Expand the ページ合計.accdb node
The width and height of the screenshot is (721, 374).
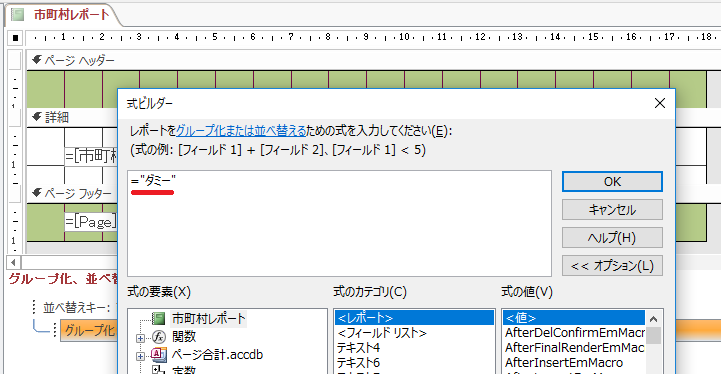pyautogui.click(x=140, y=356)
